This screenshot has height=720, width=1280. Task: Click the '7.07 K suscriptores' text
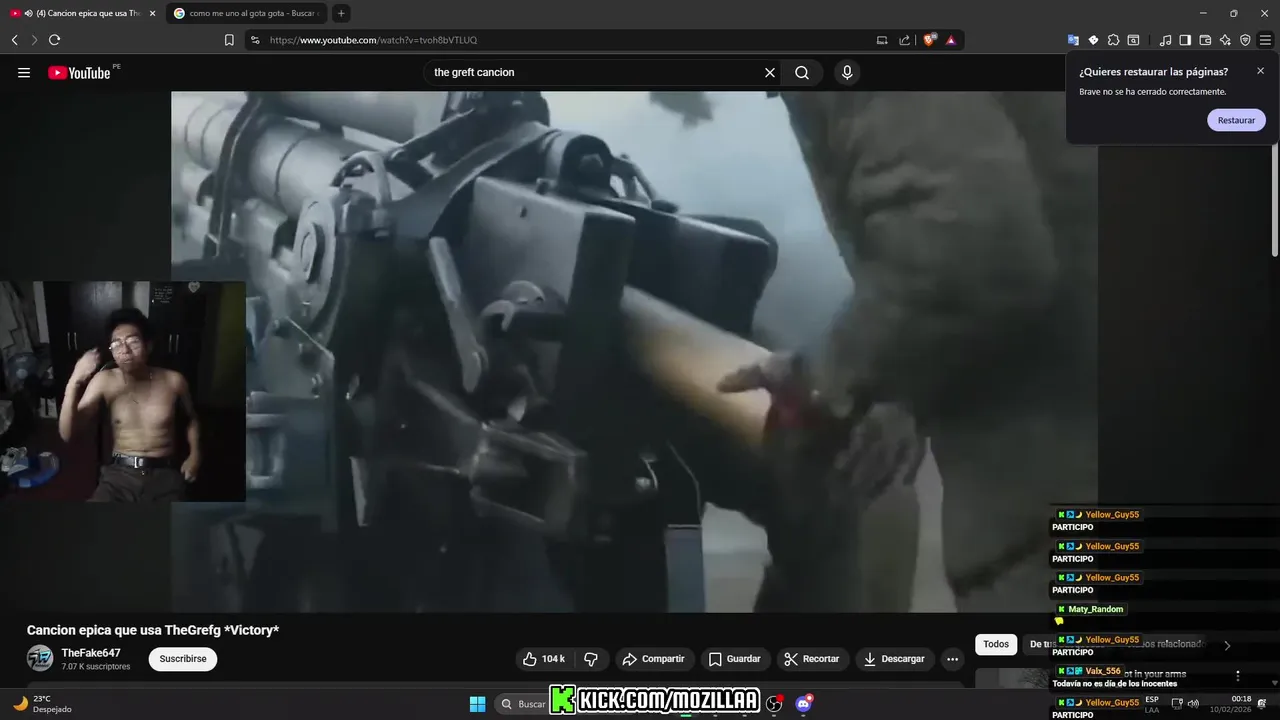(96, 667)
